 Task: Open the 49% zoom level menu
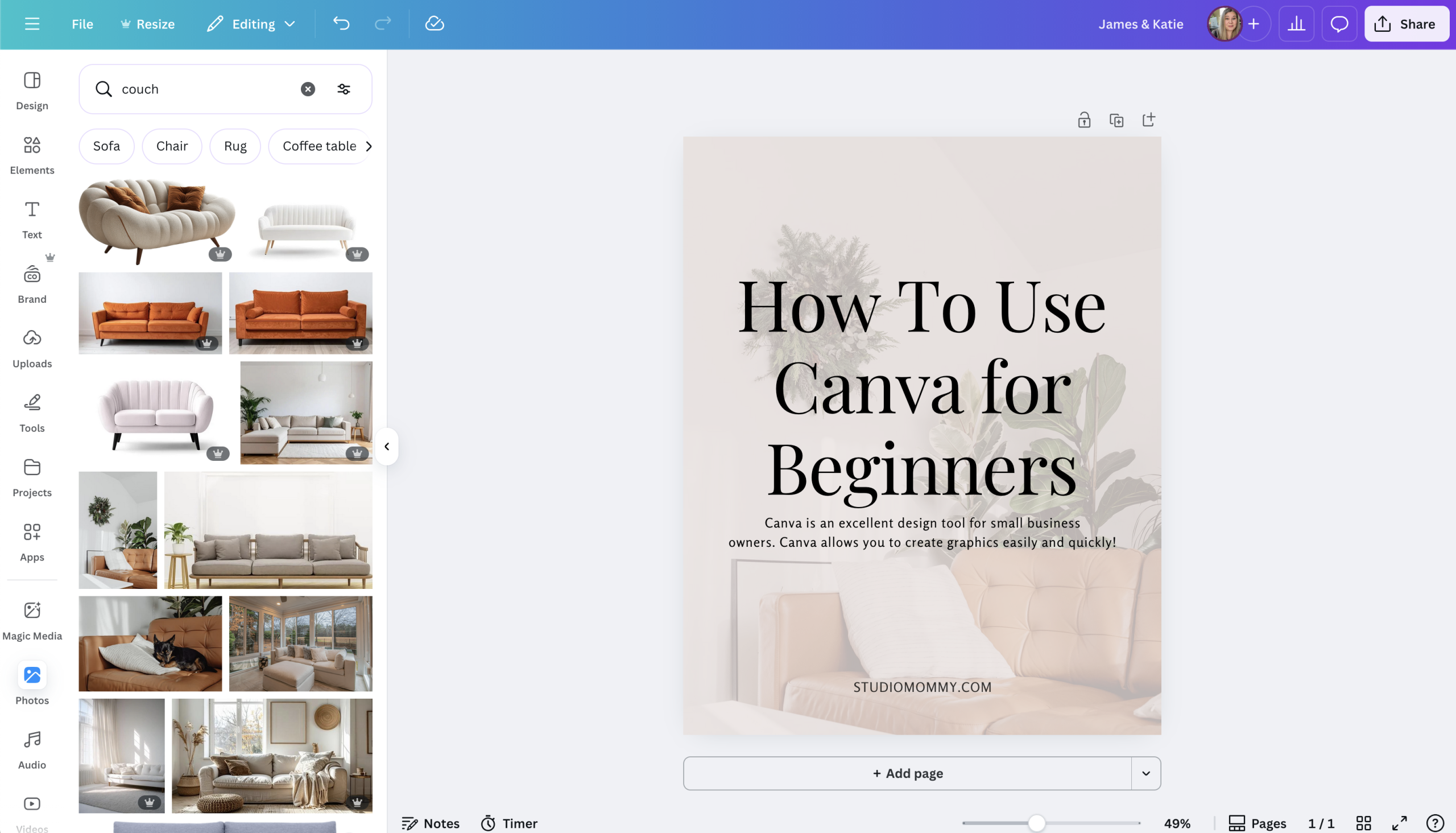point(1177,823)
